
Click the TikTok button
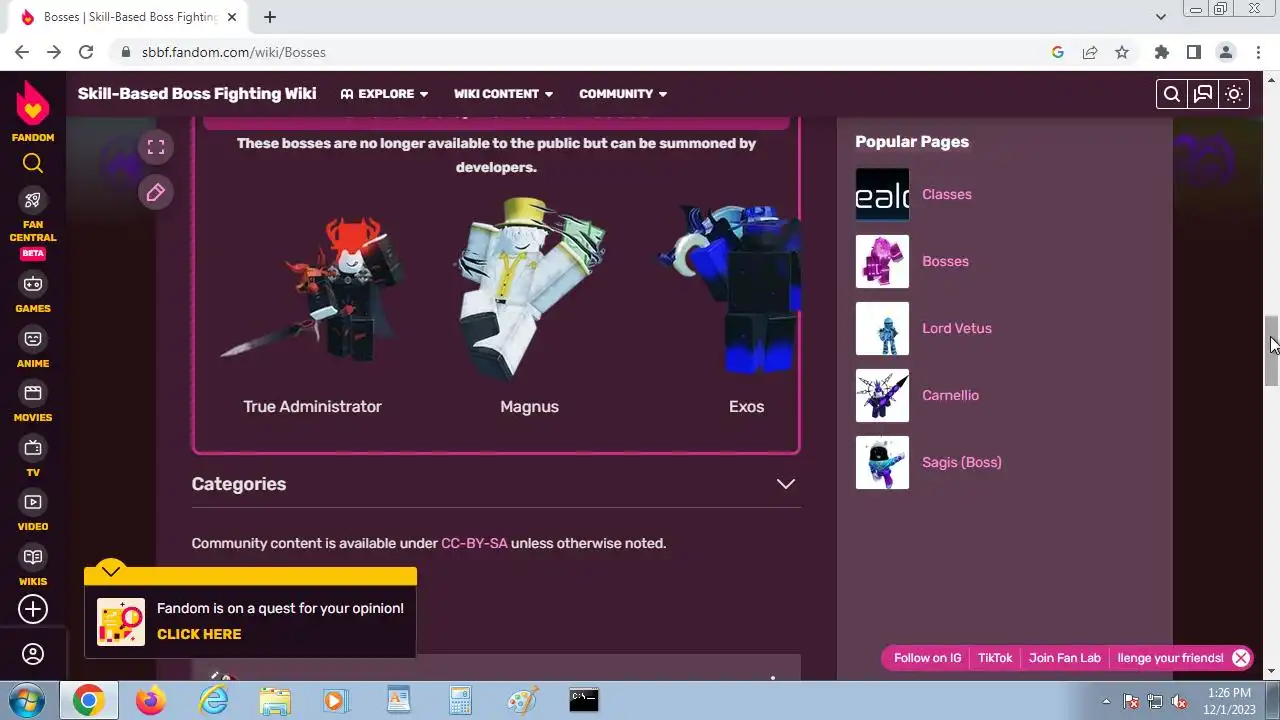coord(995,658)
